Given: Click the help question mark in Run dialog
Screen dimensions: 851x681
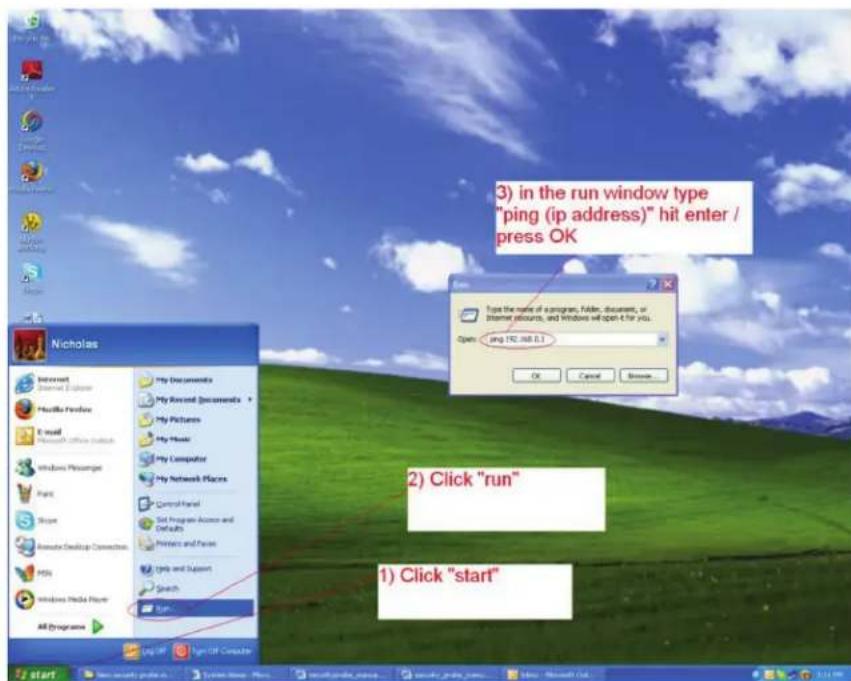Looking at the screenshot, I should click(x=653, y=284).
